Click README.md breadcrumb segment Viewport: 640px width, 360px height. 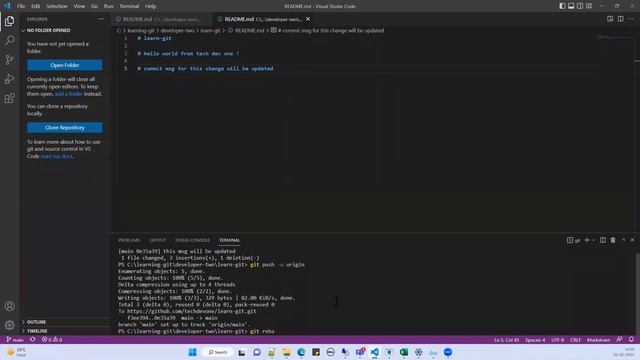click(x=246, y=30)
